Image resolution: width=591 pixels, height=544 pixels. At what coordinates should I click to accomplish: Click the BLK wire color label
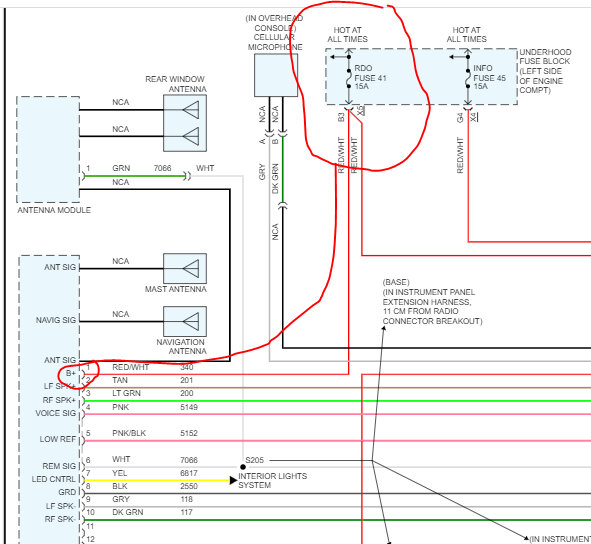(119, 486)
